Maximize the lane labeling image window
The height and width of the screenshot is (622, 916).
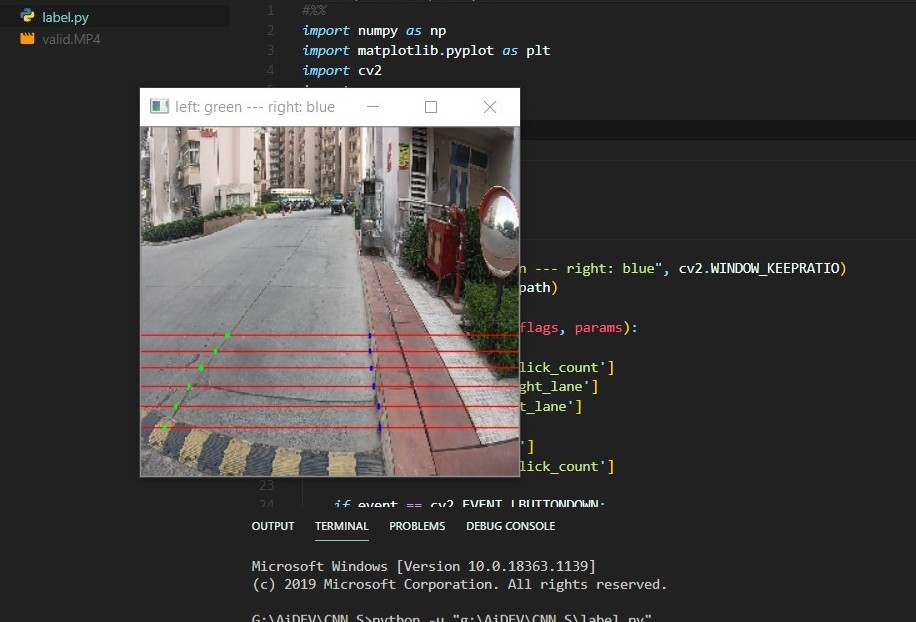pyautogui.click(x=431, y=107)
